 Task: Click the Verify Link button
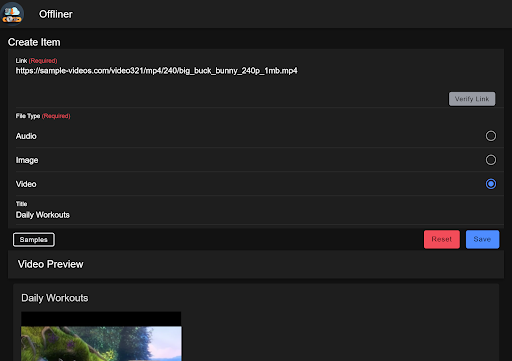point(472,99)
